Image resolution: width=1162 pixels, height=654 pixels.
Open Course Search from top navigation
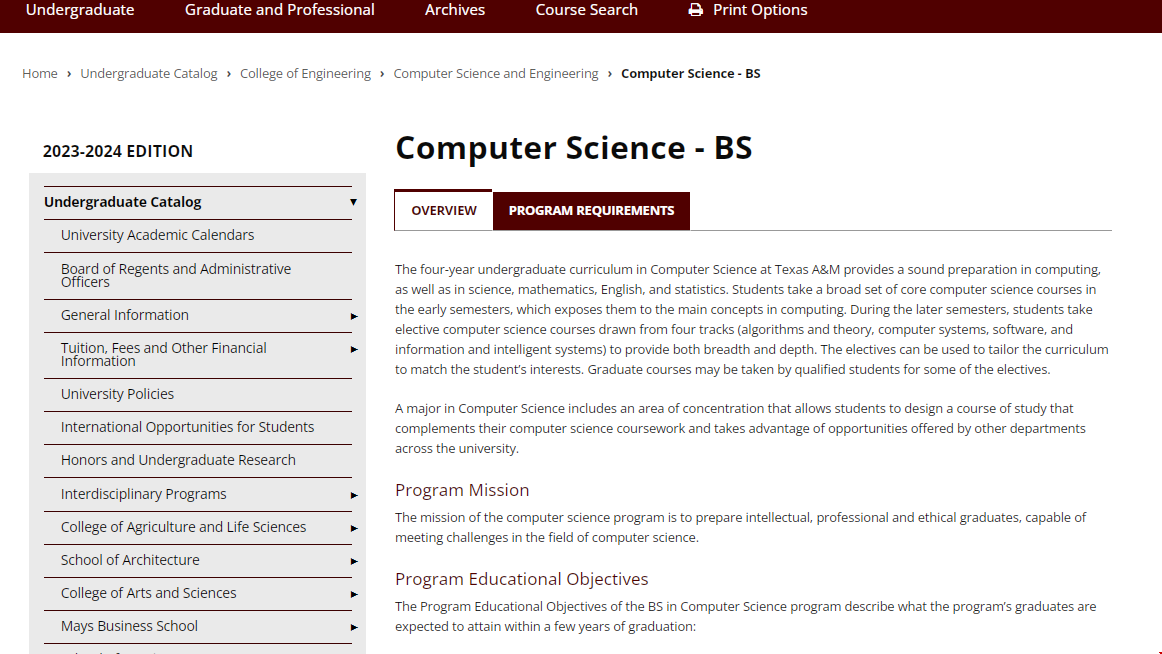[x=586, y=10]
